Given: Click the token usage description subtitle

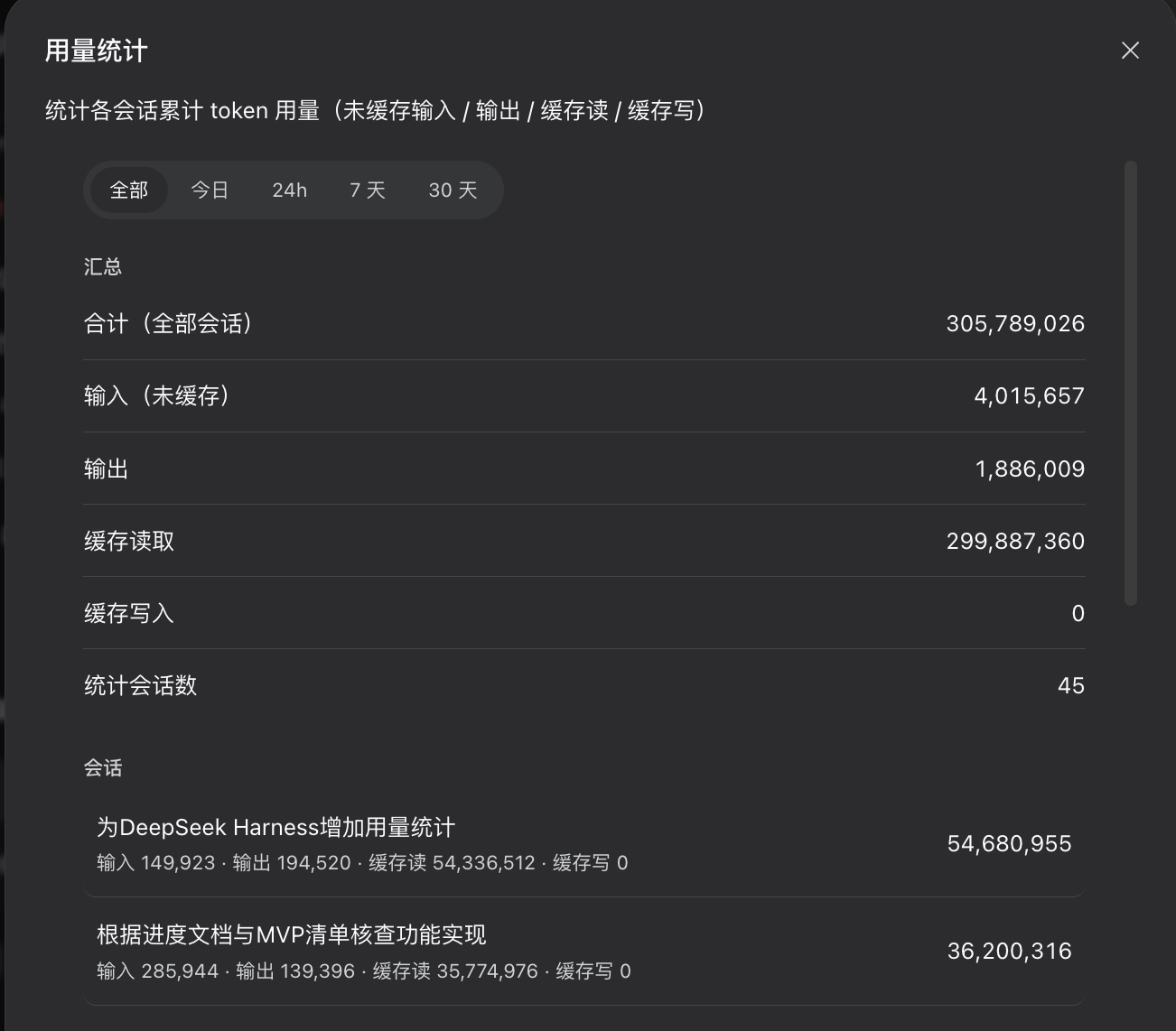Looking at the screenshot, I should click(378, 111).
